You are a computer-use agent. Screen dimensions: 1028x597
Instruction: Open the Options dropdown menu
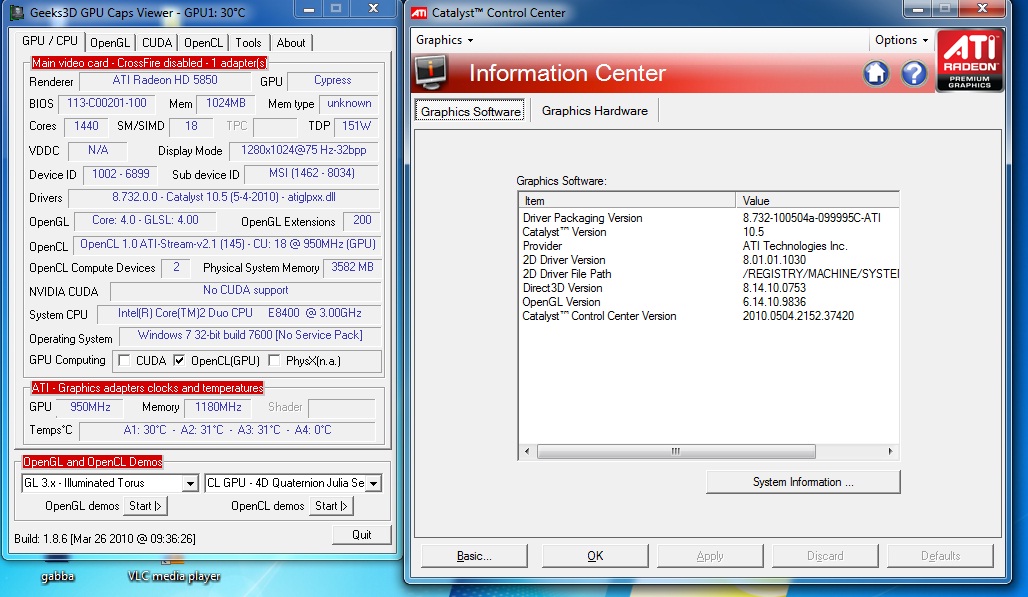click(901, 40)
